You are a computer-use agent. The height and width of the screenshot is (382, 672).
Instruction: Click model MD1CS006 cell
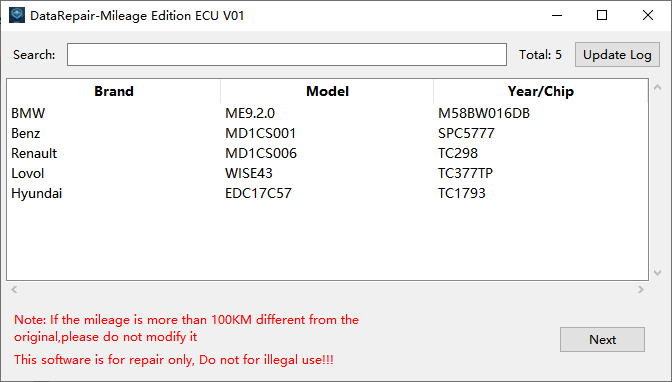[261, 153]
